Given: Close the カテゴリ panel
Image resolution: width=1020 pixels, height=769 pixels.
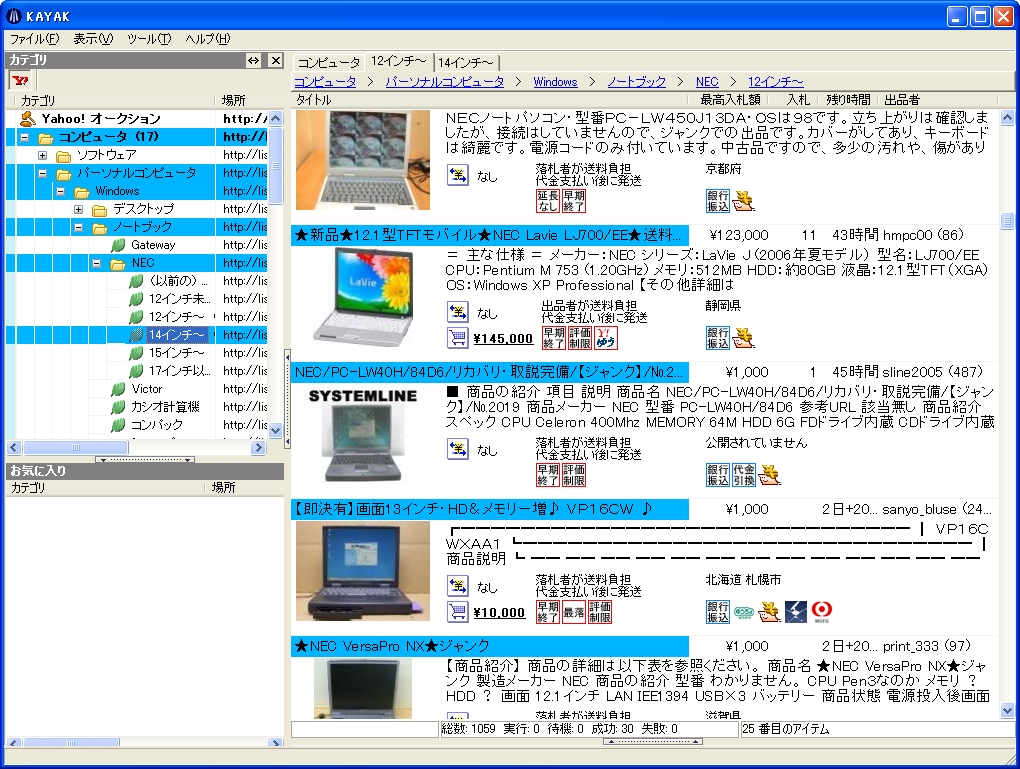Looking at the screenshot, I should click(x=276, y=61).
